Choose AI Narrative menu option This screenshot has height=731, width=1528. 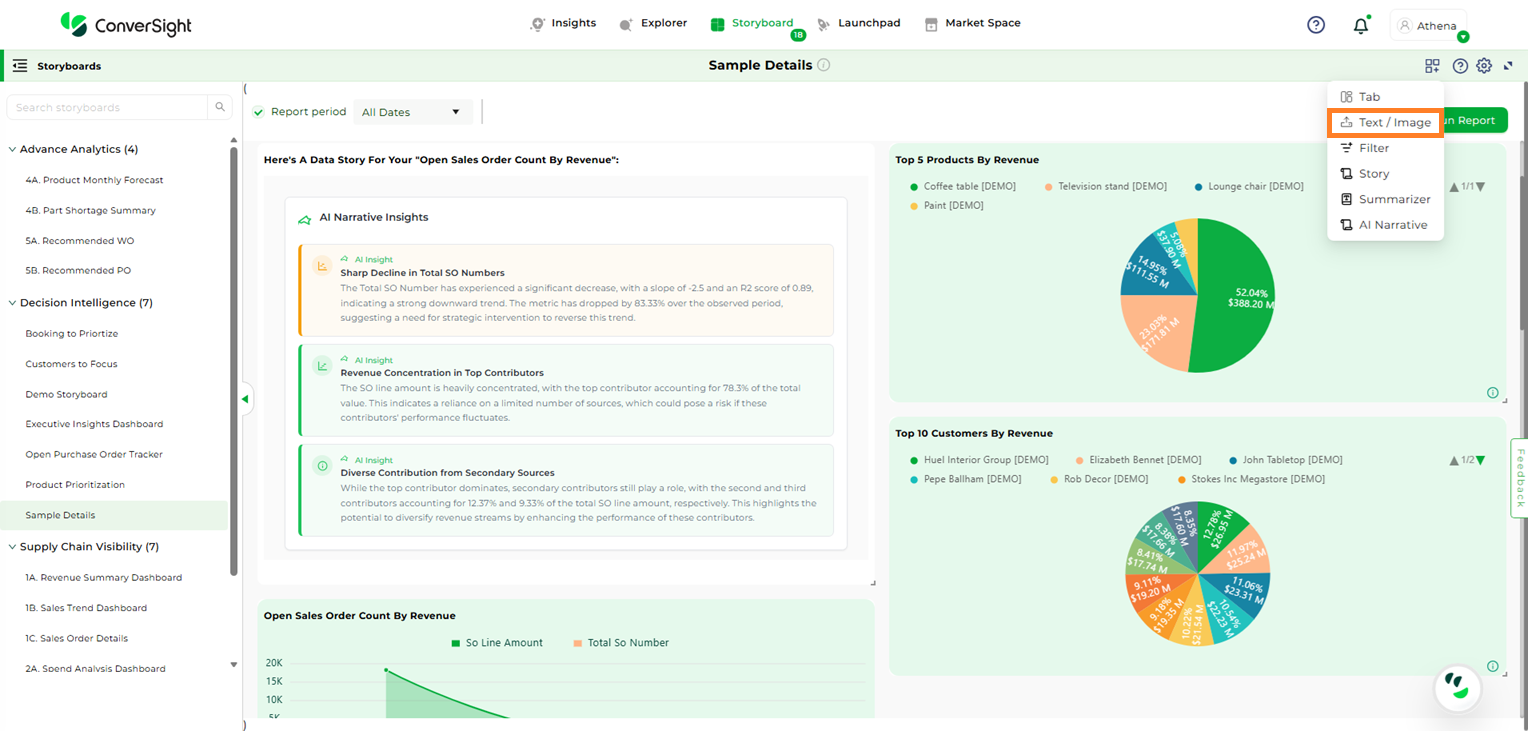click(1392, 225)
